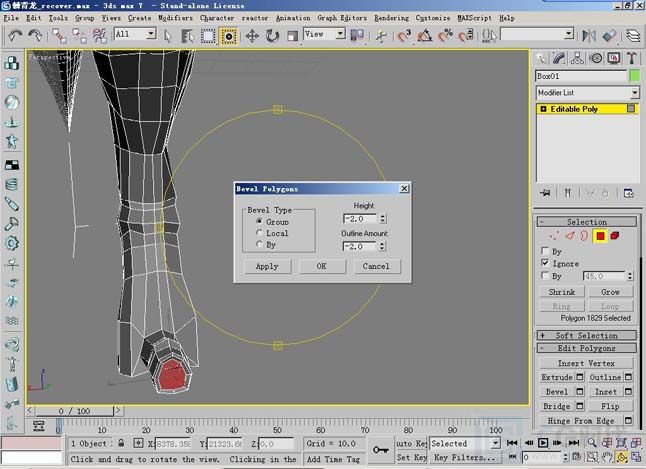Toggle the Percent Snap icon
This screenshot has width=646, height=469.
tap(445, 36)
